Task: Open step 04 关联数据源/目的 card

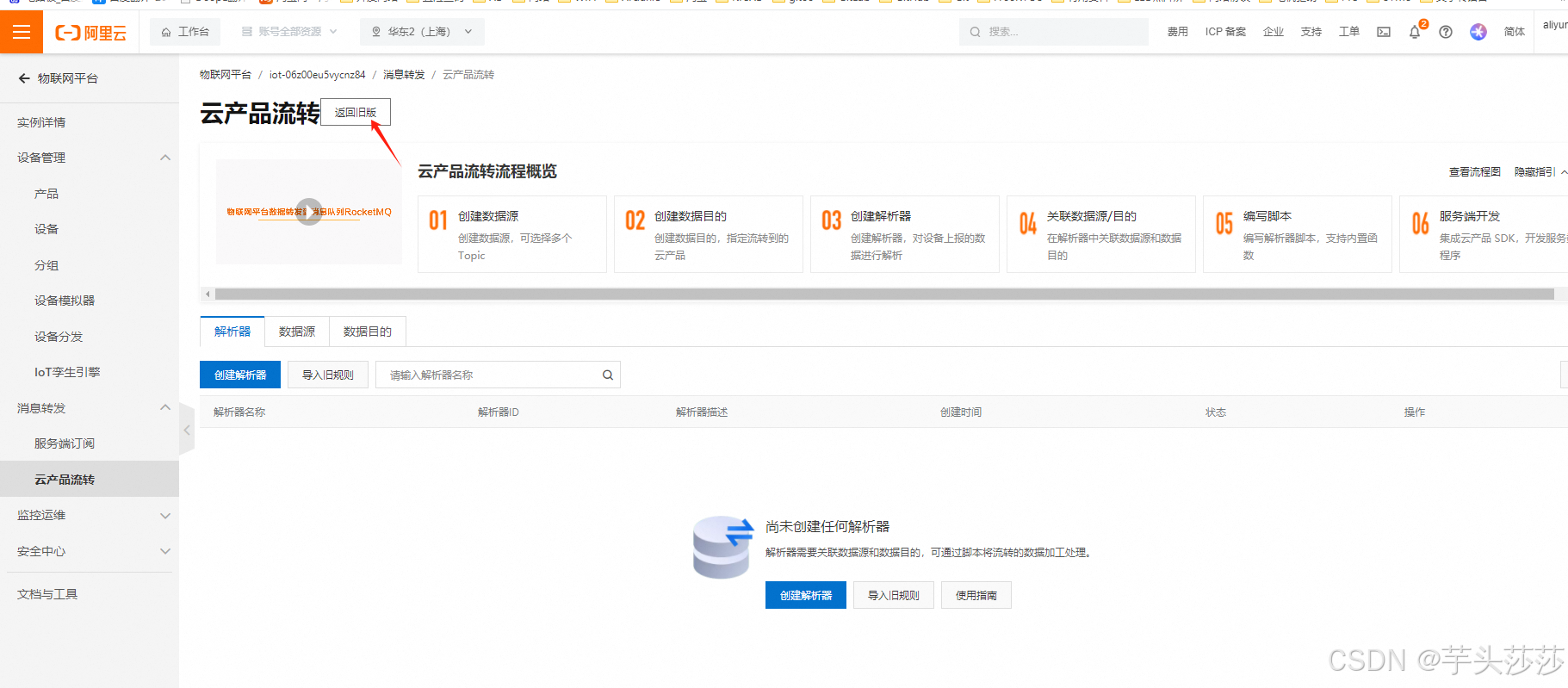Action: [x=1101, y=234]
